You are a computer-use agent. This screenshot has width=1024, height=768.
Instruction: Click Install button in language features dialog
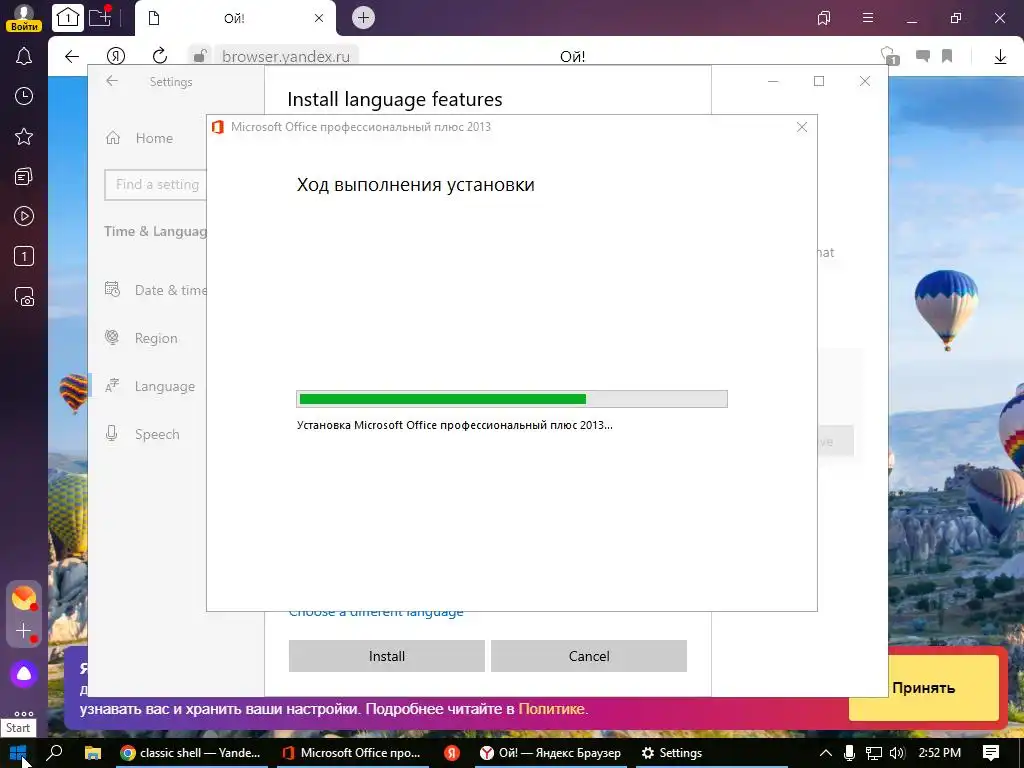[x=387, y=656]
